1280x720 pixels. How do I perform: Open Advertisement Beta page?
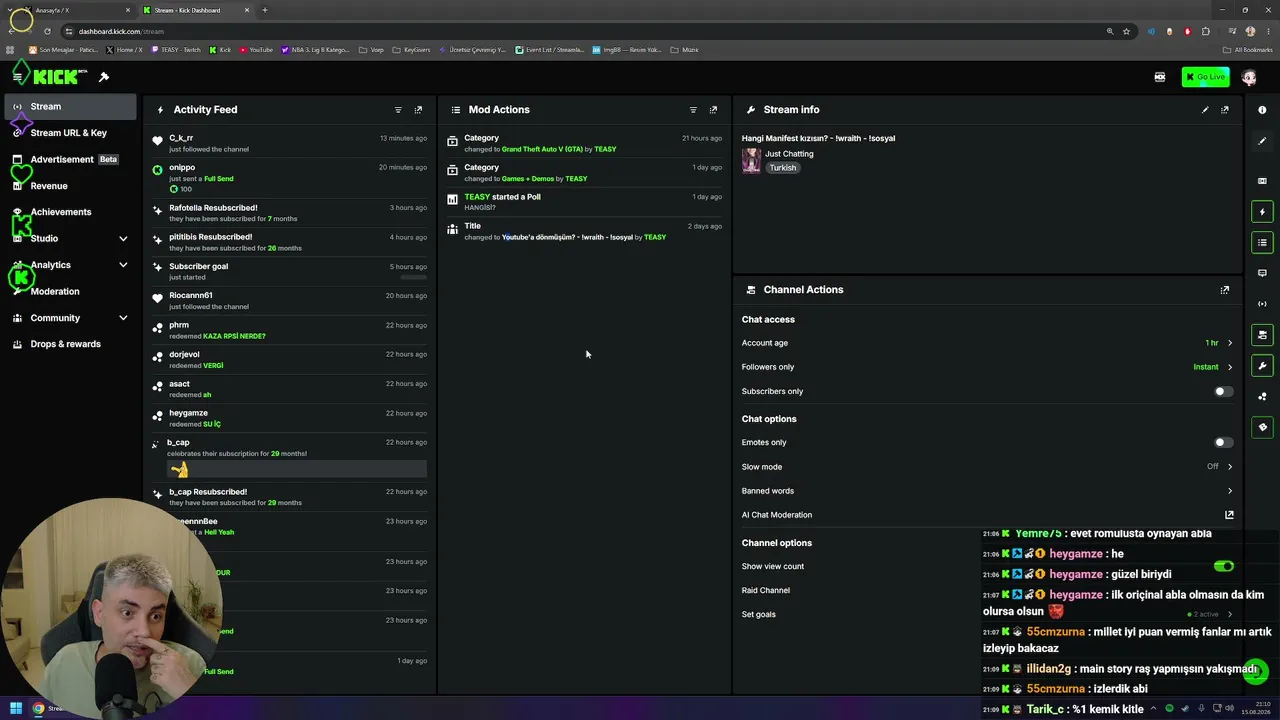tap(70, 160)
